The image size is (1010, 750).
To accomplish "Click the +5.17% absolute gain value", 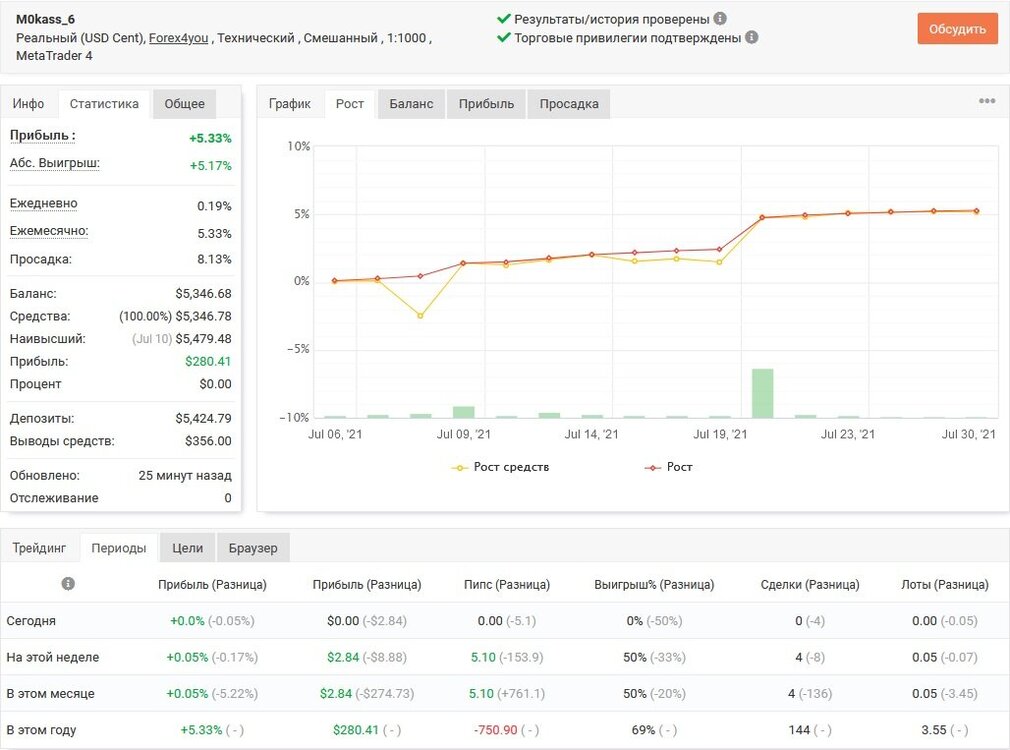I will click(x=210, y=166).
